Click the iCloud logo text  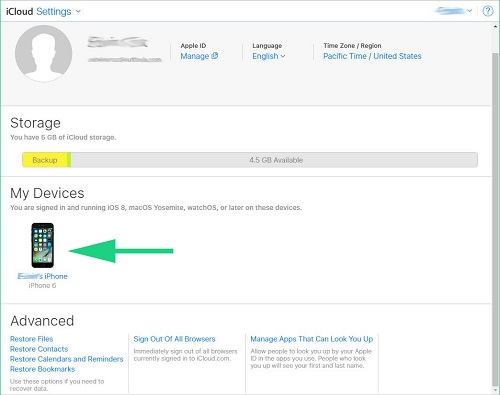tap(20, 12)
